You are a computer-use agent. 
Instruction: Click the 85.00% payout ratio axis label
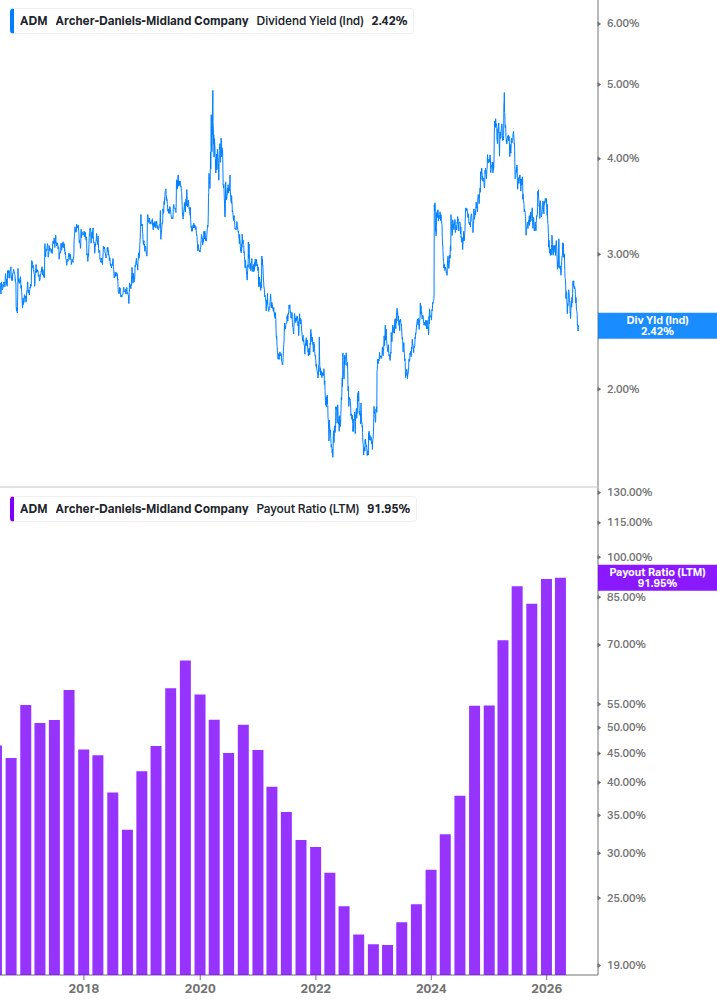(626, 597)
